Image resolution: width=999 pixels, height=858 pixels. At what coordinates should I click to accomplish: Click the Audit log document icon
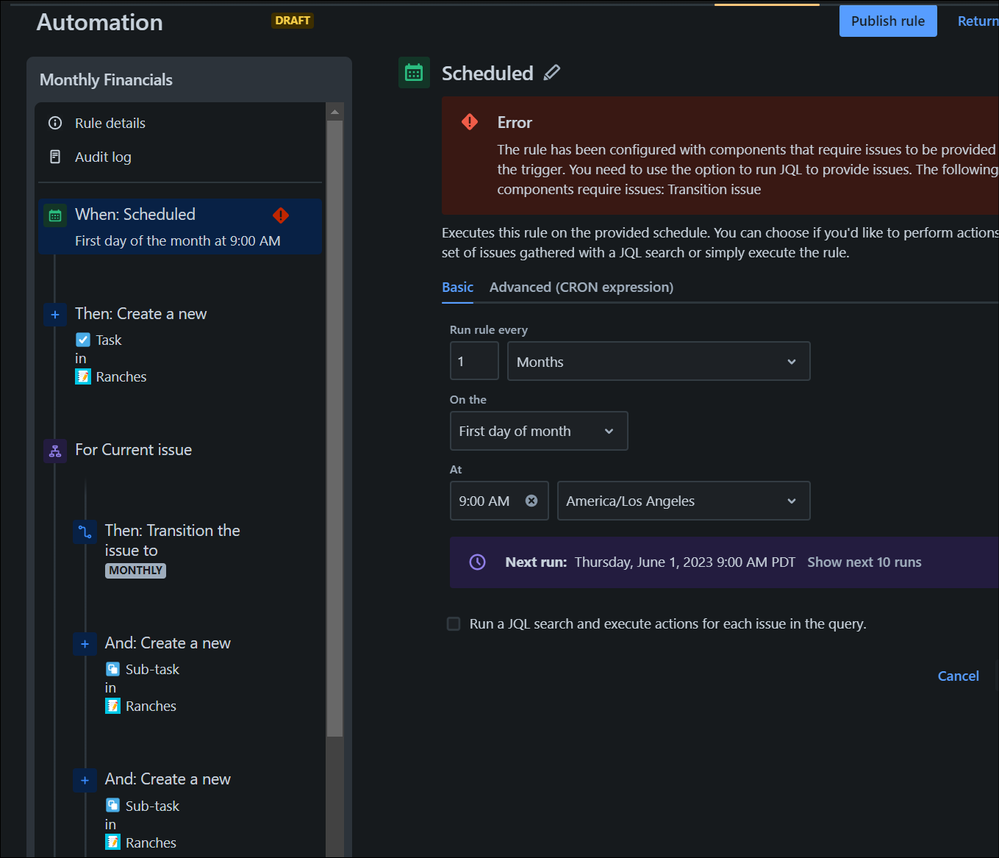point(55,157)
